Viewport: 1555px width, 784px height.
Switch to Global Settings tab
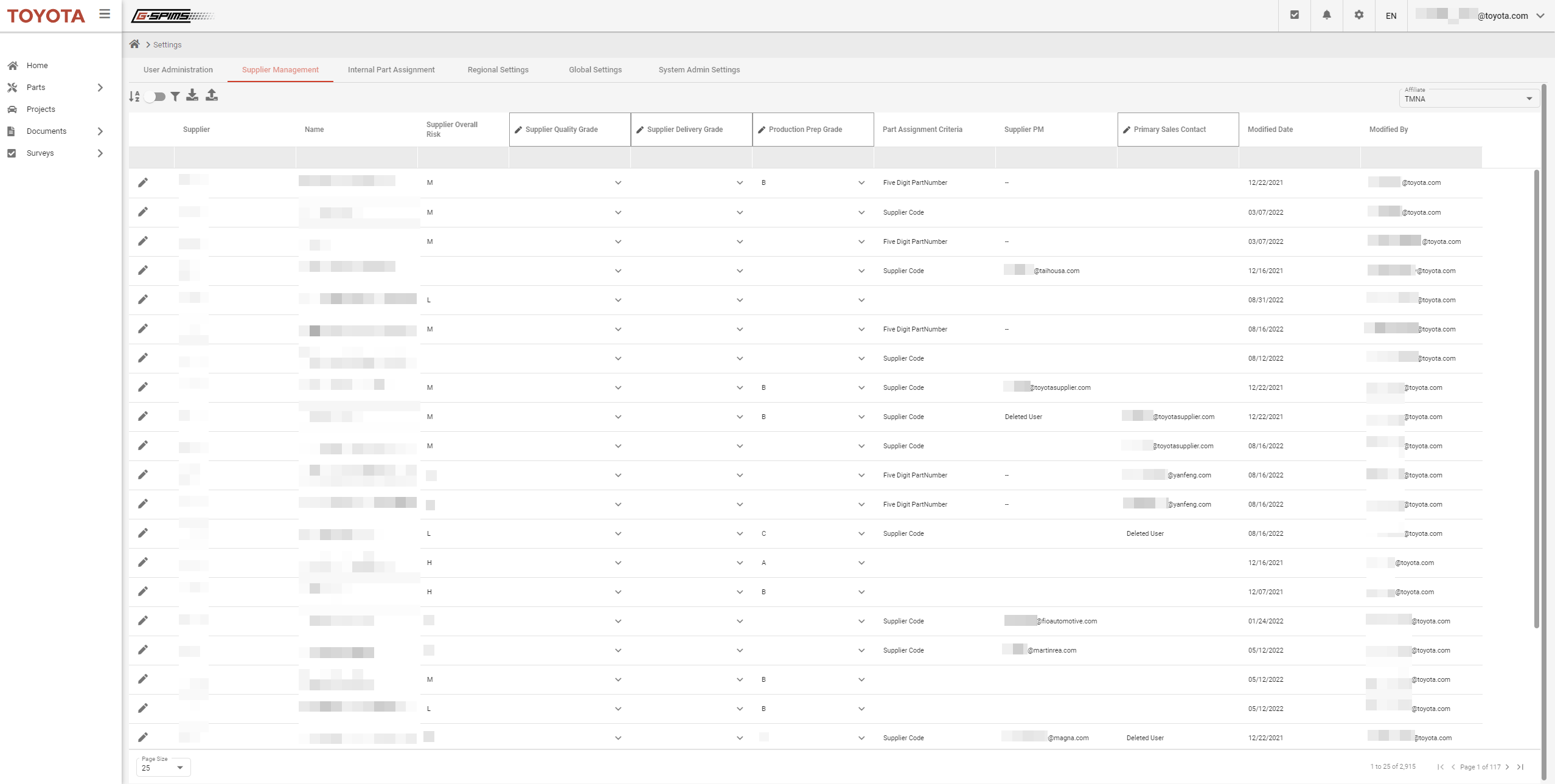pos(596,69)
